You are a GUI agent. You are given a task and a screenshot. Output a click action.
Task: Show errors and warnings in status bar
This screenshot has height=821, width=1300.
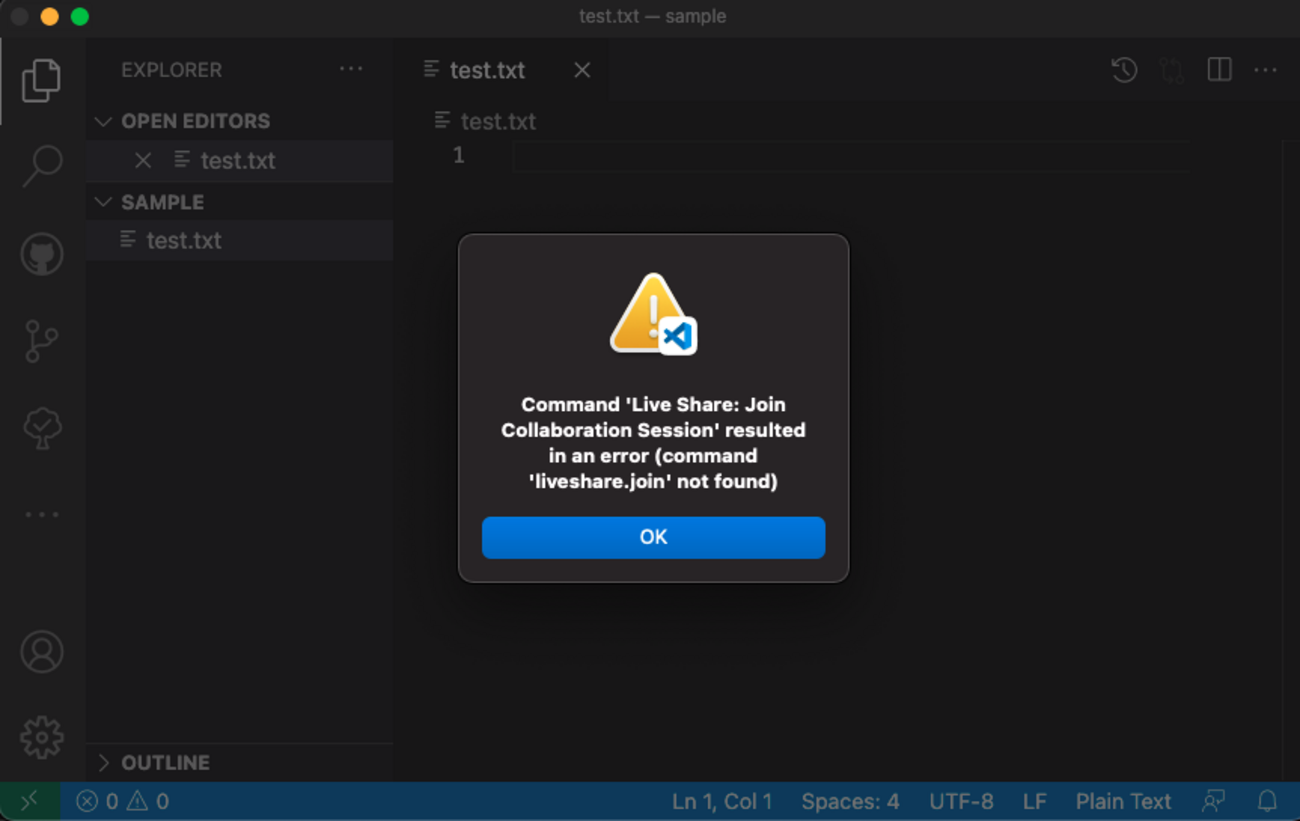point(123,801)
